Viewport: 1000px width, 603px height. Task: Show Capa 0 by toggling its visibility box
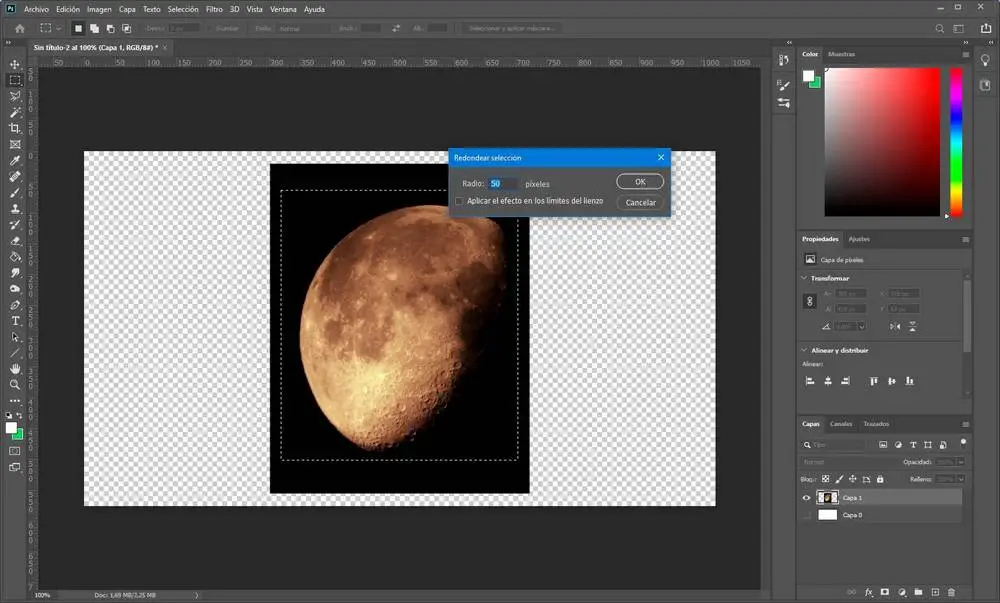pos(807,515)
